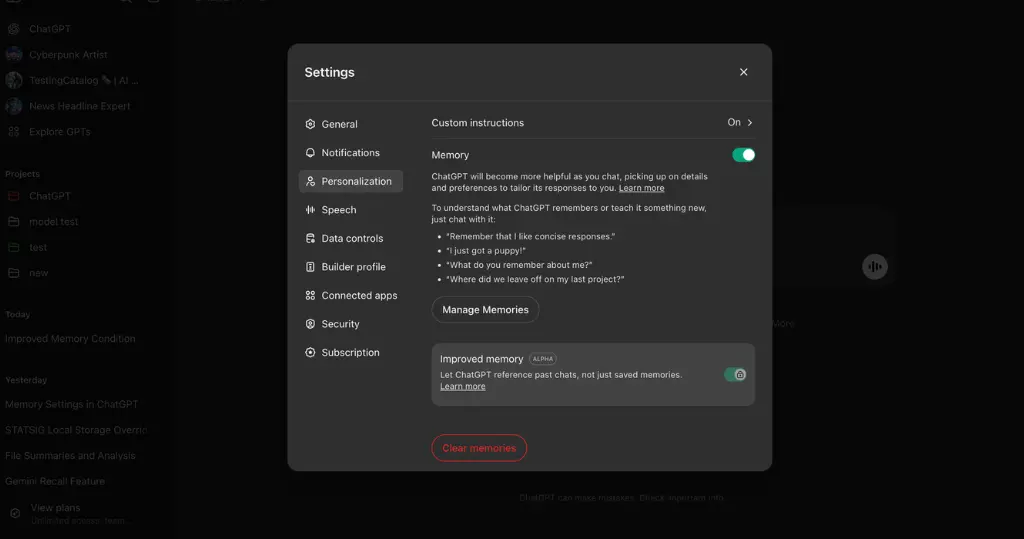Click the red Clear memories button
The image size is (1024, 539).
[x=479, y=448]
